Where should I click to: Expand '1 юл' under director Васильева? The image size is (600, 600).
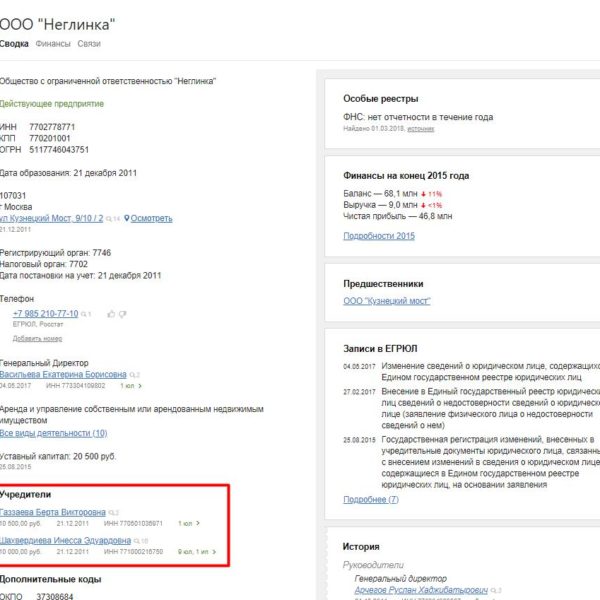[129, 385]
